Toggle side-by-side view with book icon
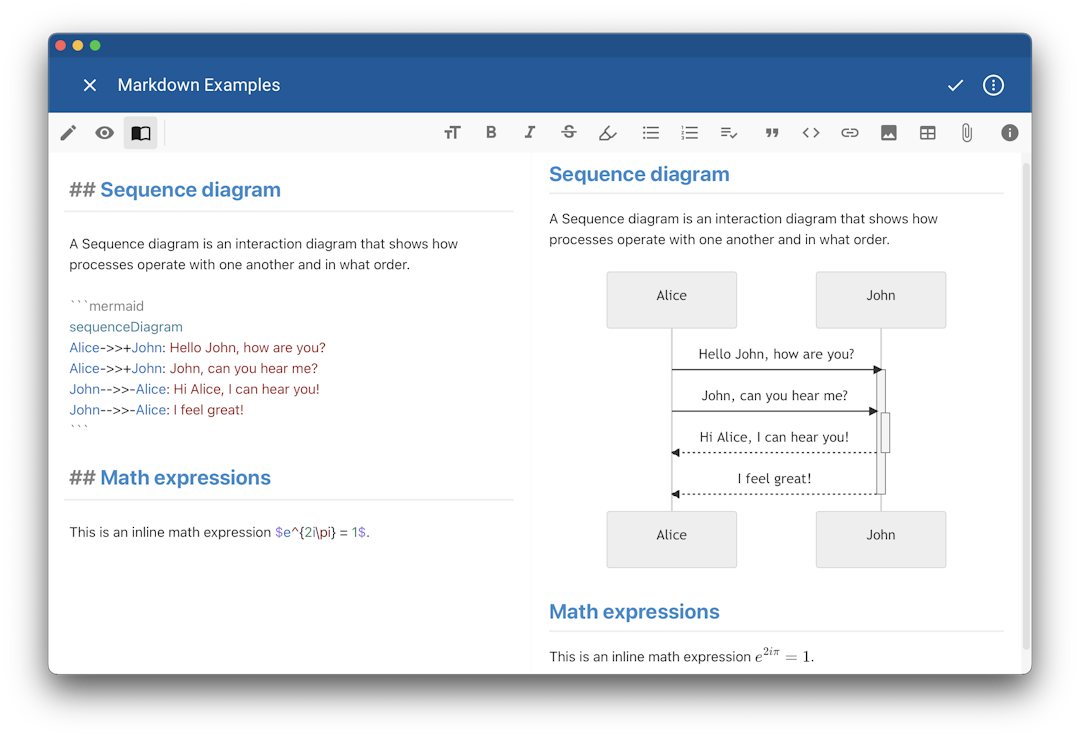The width and height of the screenshot is (1080, 738). click(x=140, y=132)
